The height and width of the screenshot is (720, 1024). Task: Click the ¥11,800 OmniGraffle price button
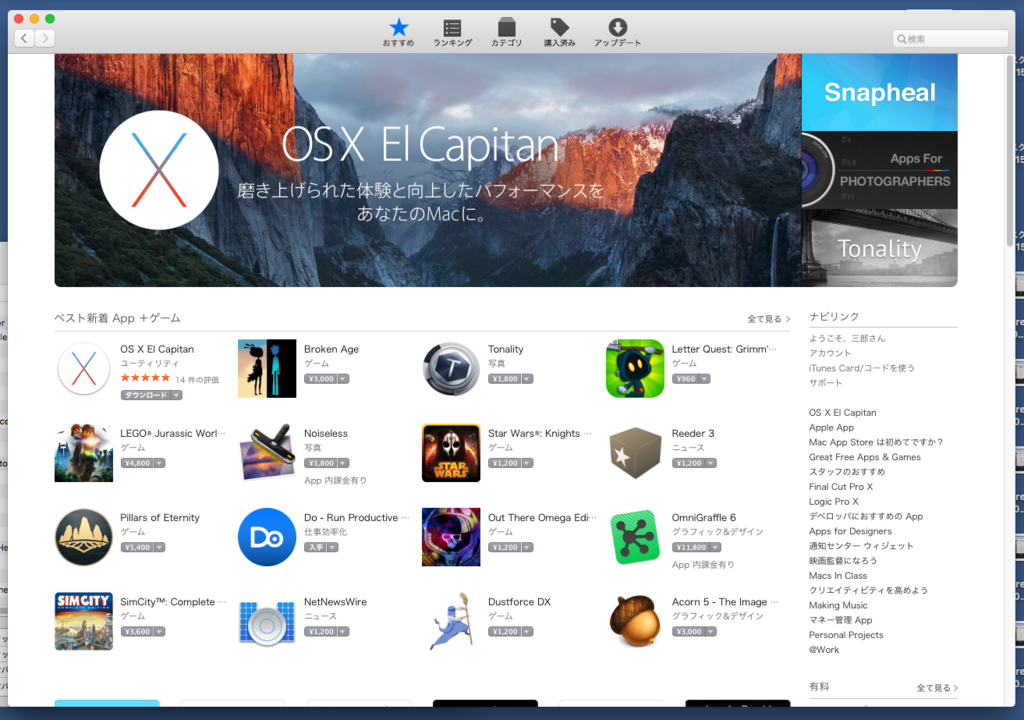tap(691, 548)
